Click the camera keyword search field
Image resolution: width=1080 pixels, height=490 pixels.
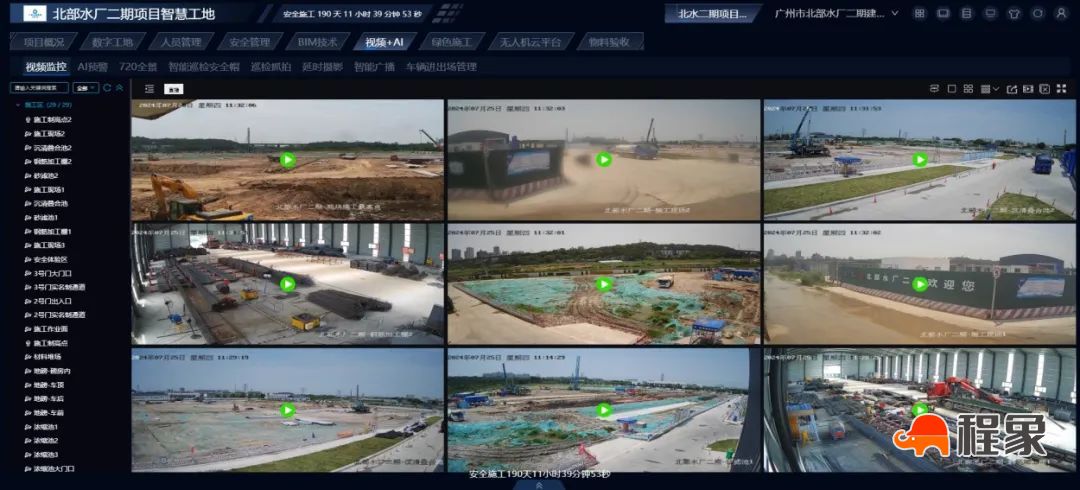(x=39, y=88)
